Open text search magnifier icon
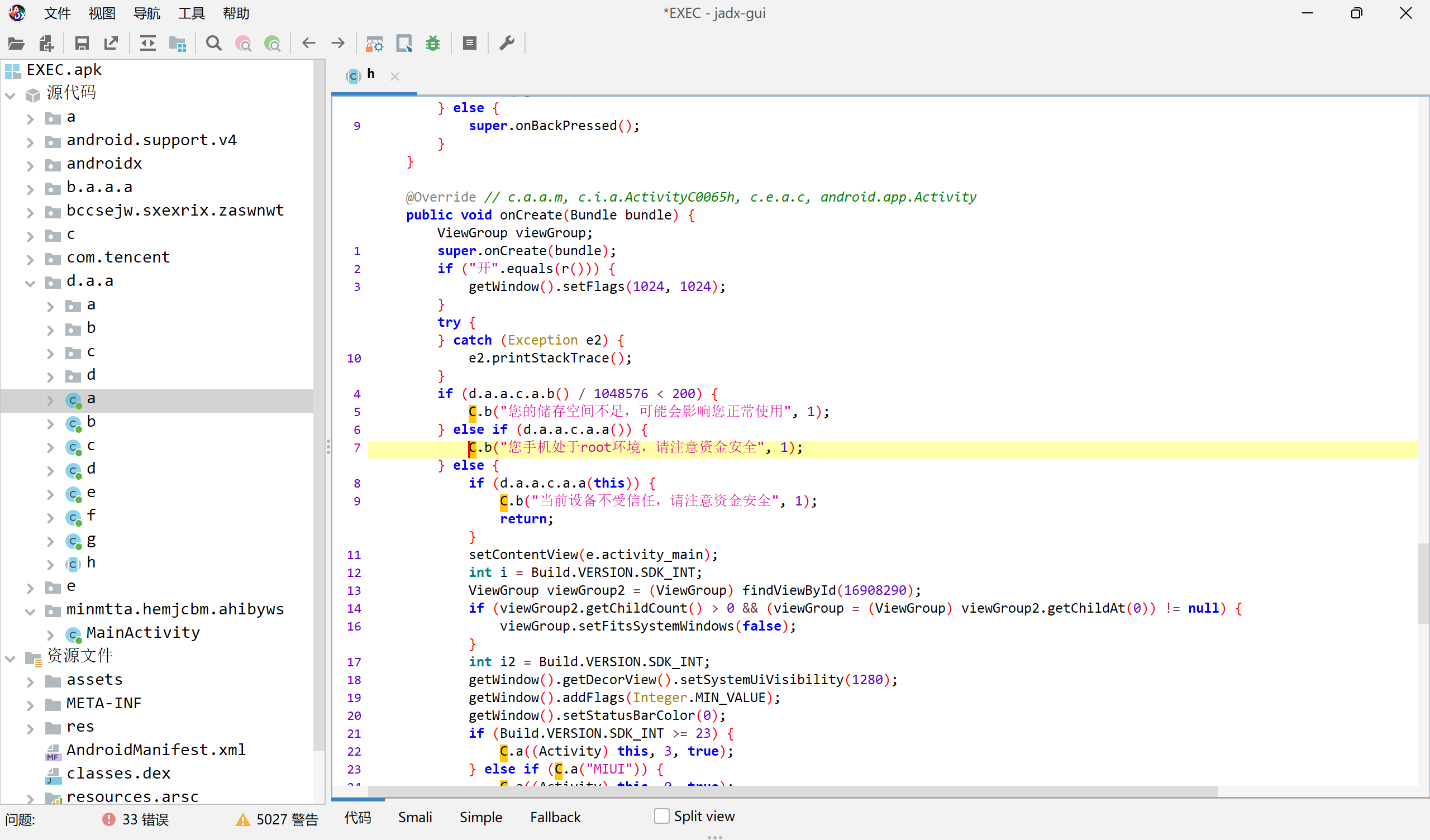The height and width of the screenshot is (840, 1430). [214, 43]
